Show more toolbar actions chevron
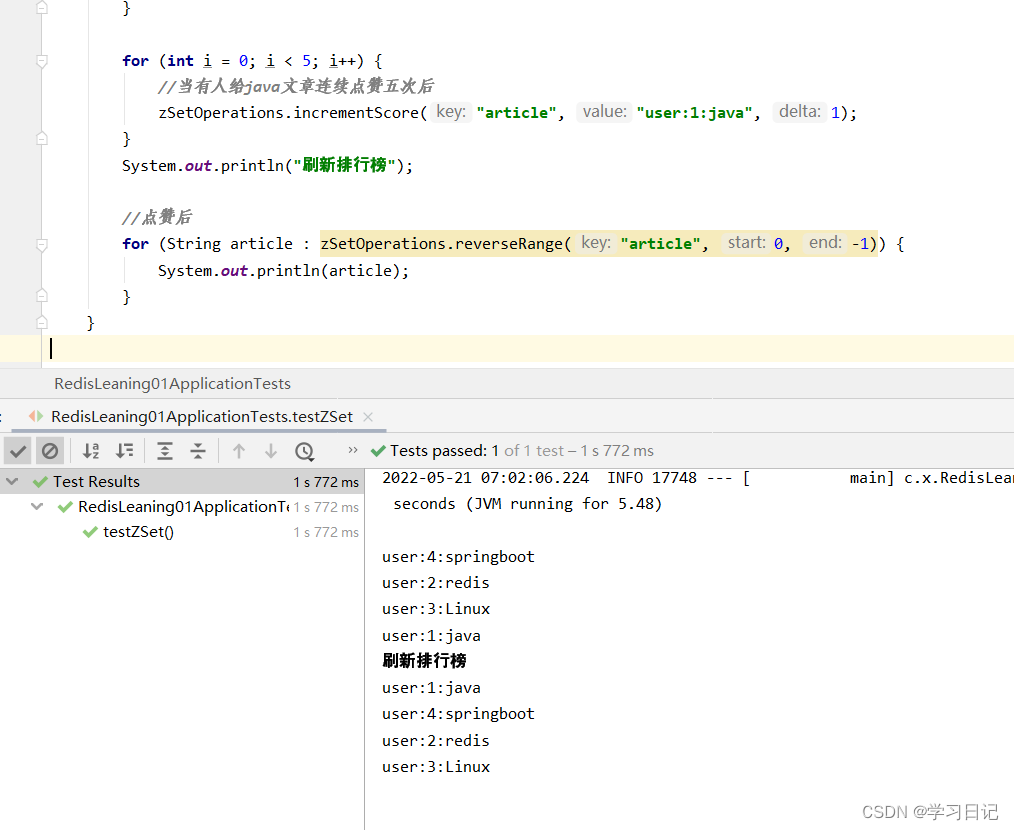Screen dimensions: 1014x830 pyautogui.click(x=352, y=450)
